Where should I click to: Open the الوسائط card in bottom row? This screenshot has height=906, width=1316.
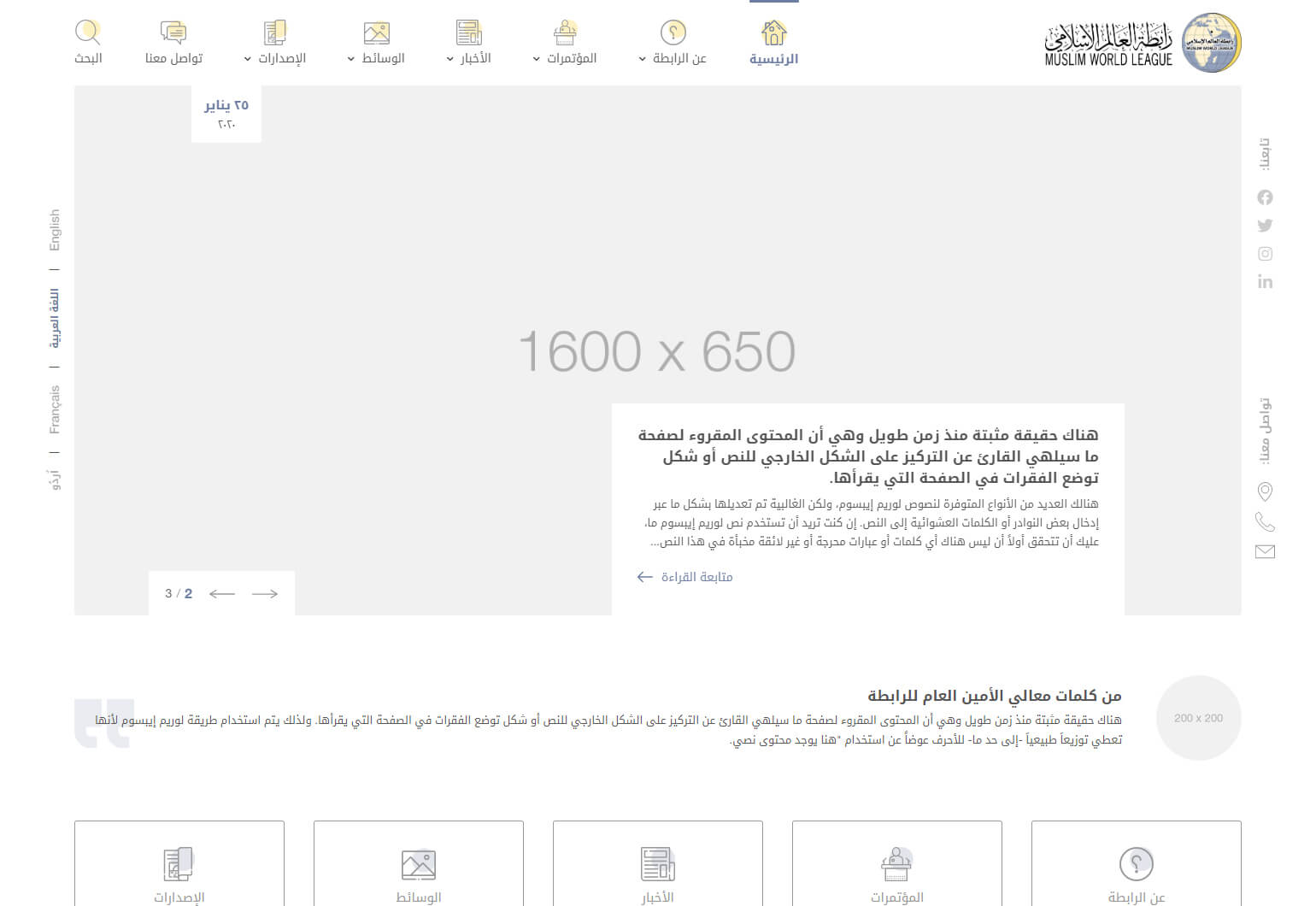pyautogui.click(x=418, y=874)
